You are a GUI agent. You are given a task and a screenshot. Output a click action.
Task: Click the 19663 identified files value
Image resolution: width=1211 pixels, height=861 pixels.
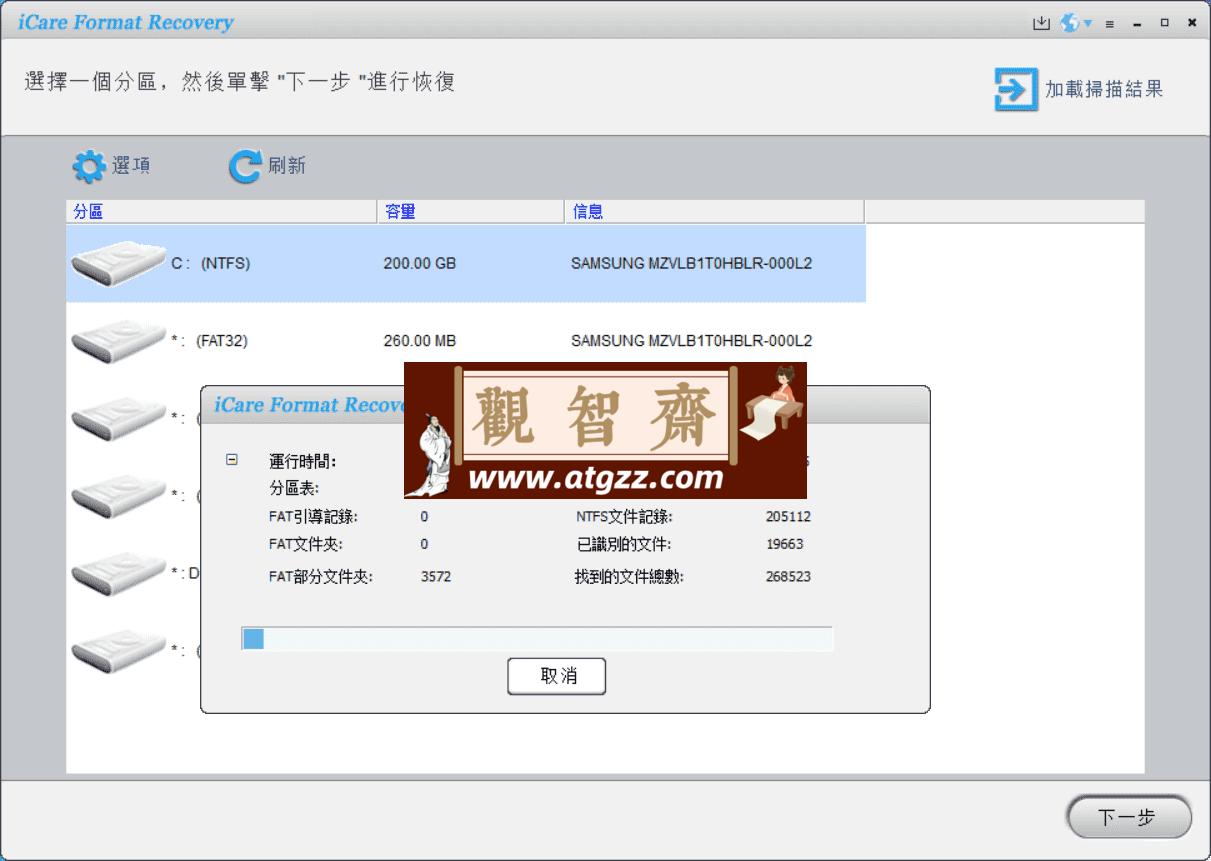[784, 544]
